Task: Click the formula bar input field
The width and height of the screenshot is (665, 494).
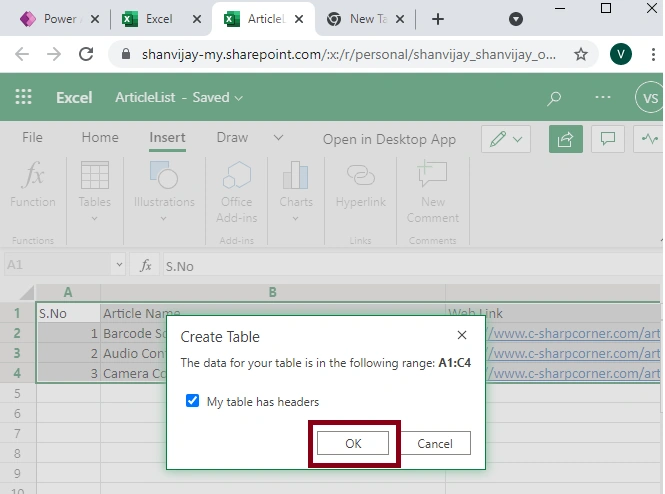Action: 411,266
